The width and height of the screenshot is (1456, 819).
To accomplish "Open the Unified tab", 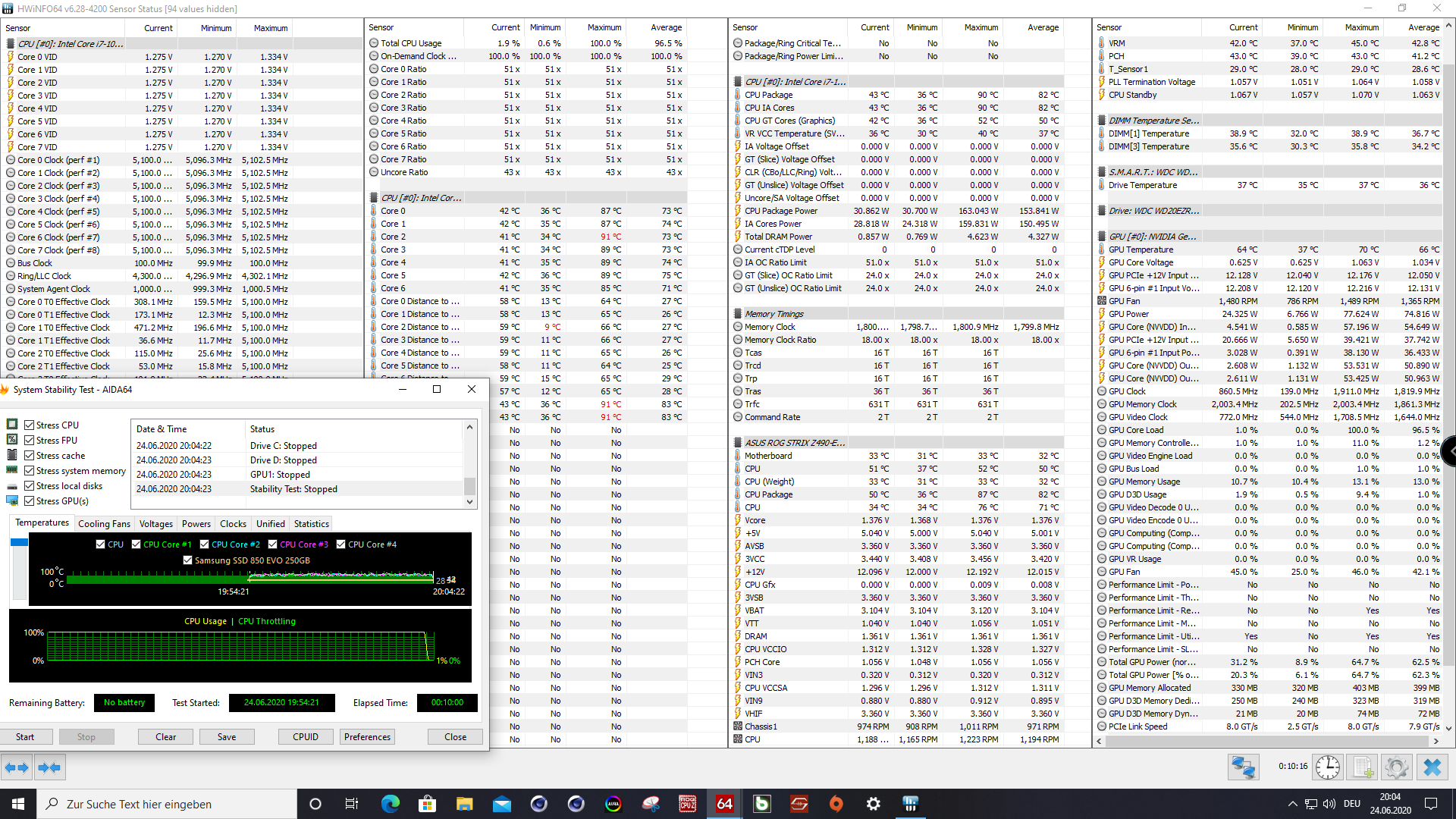I will coord(271,524).
